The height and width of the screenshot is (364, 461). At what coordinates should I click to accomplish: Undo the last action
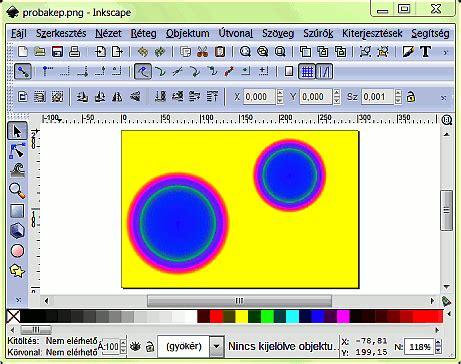(x=143, y=52)
